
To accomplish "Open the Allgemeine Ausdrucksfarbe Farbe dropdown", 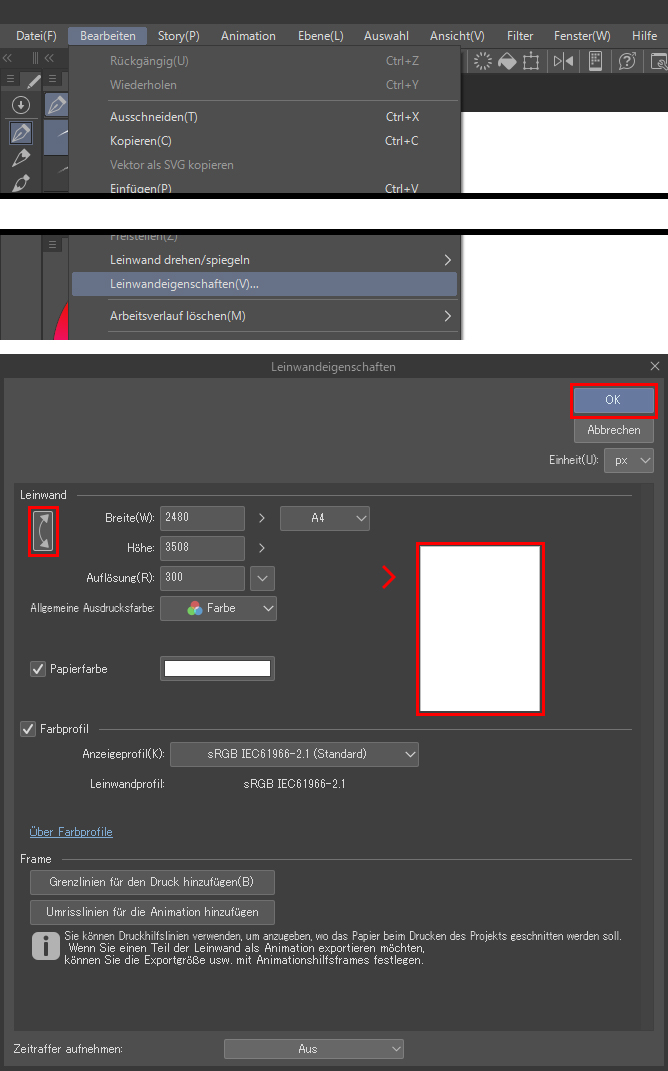I will pos(219,609).
